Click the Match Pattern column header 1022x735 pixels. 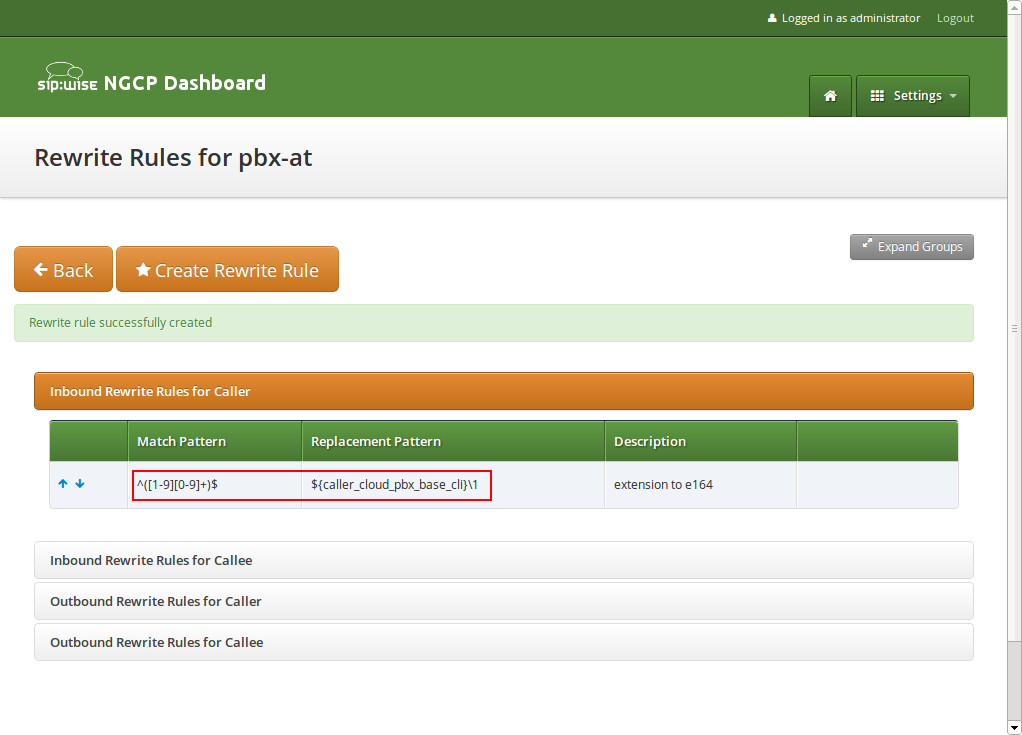214,441
